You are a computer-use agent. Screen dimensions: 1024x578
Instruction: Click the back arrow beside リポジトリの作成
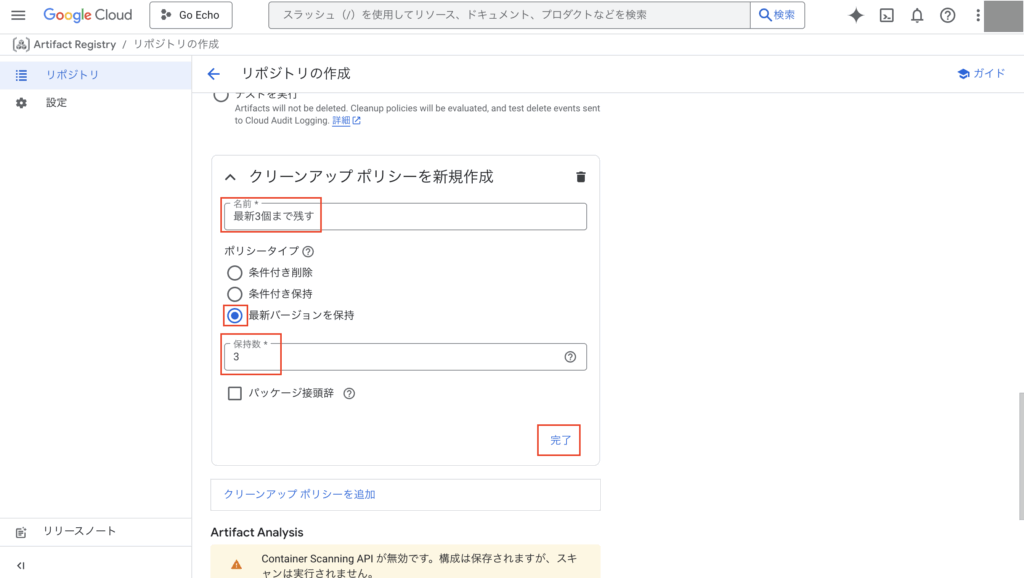pos(213,74)
